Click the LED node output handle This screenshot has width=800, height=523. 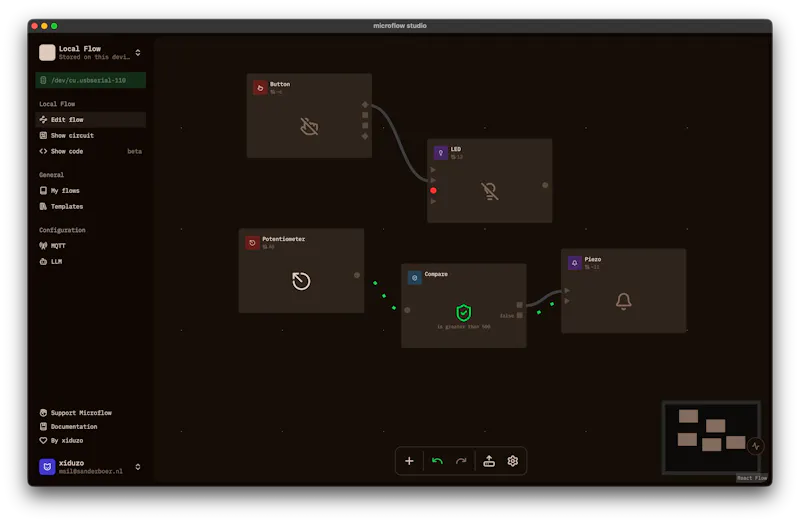[545, 185]
